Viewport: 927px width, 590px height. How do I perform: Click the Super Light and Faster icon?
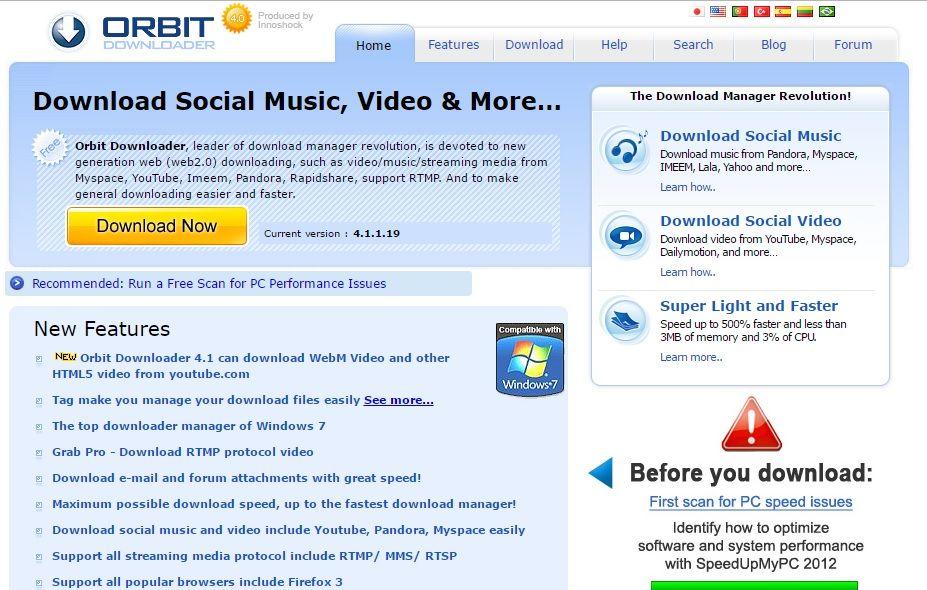625,320
